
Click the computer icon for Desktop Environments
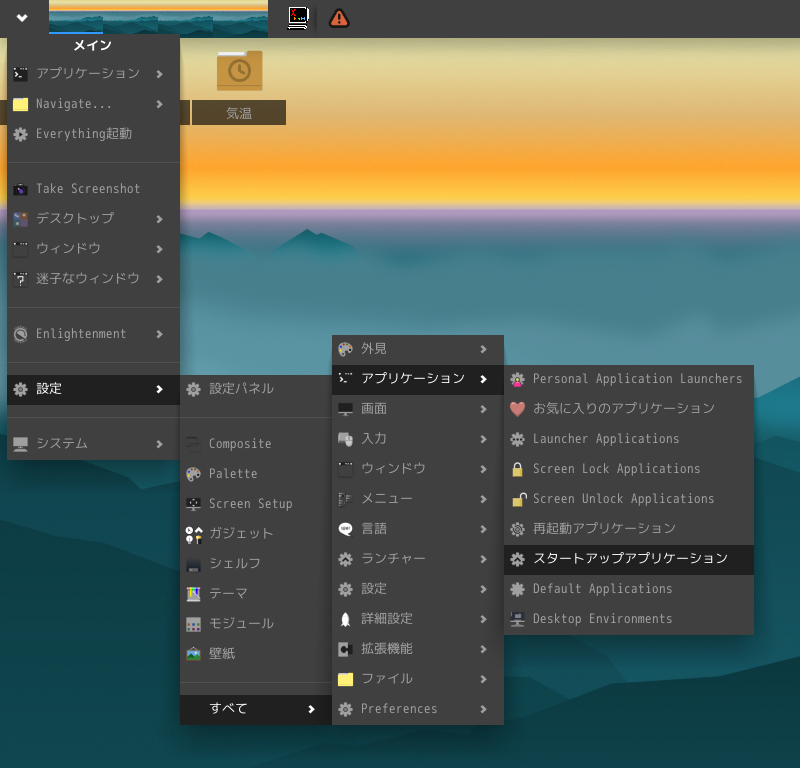pos(517,619)
